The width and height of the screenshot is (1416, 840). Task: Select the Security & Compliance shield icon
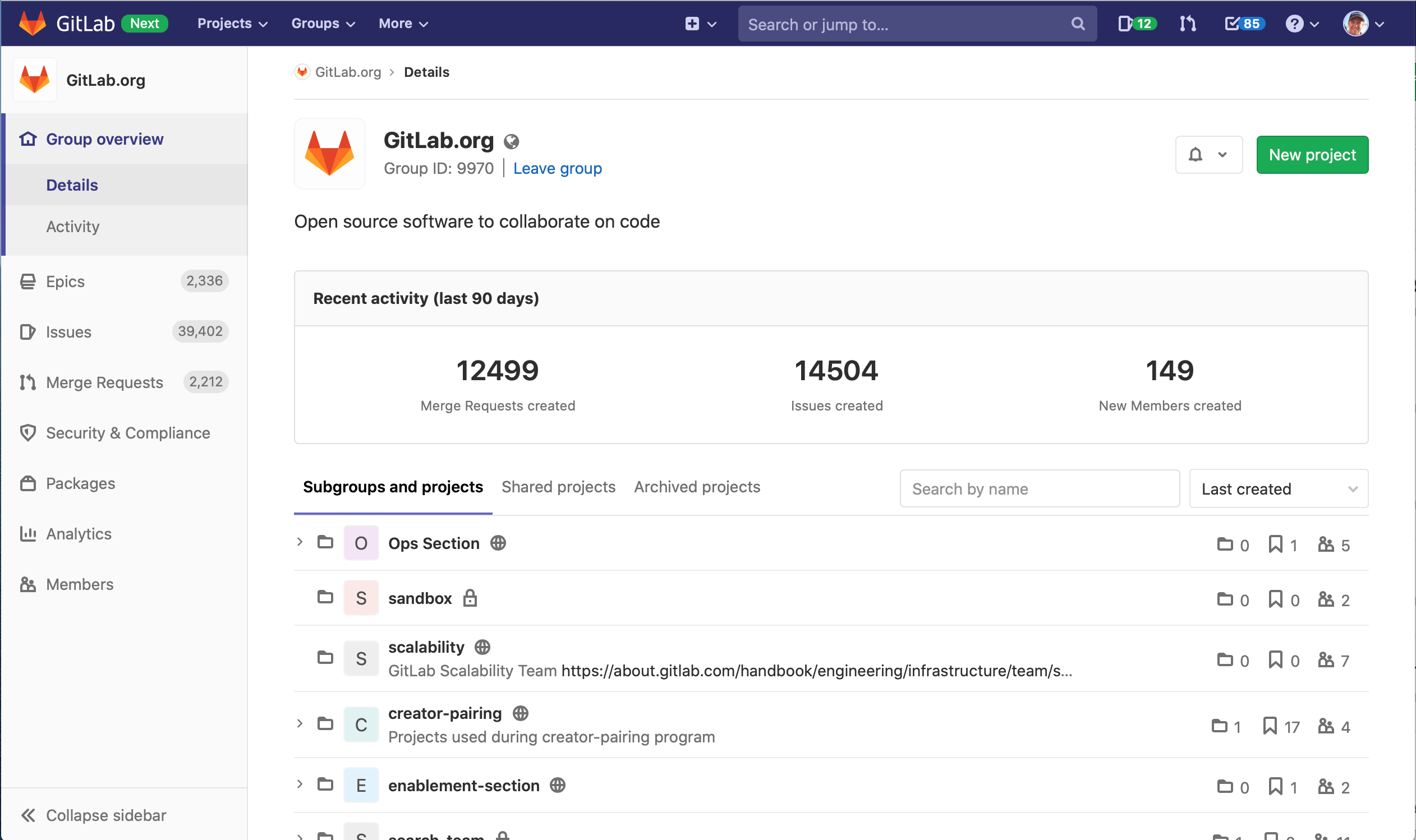pyautogui.click(x=27, y=433)
